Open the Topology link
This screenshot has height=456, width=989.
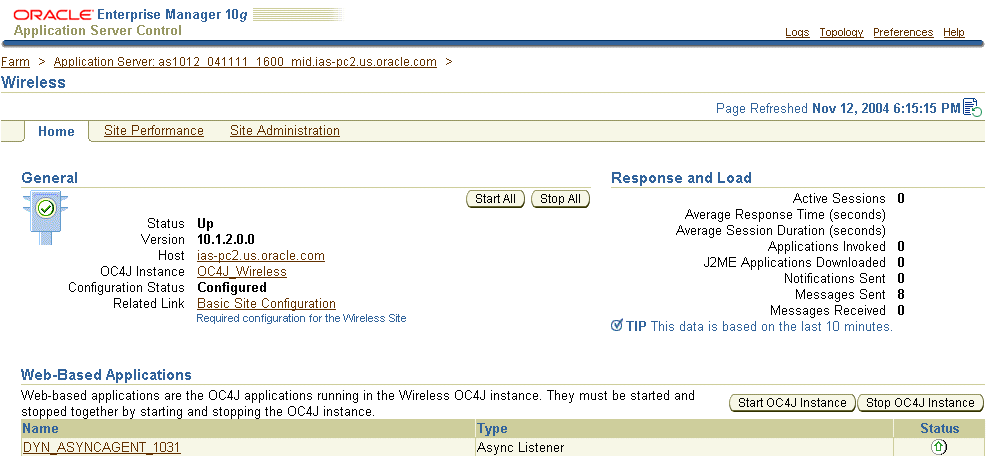coord(841,32)
